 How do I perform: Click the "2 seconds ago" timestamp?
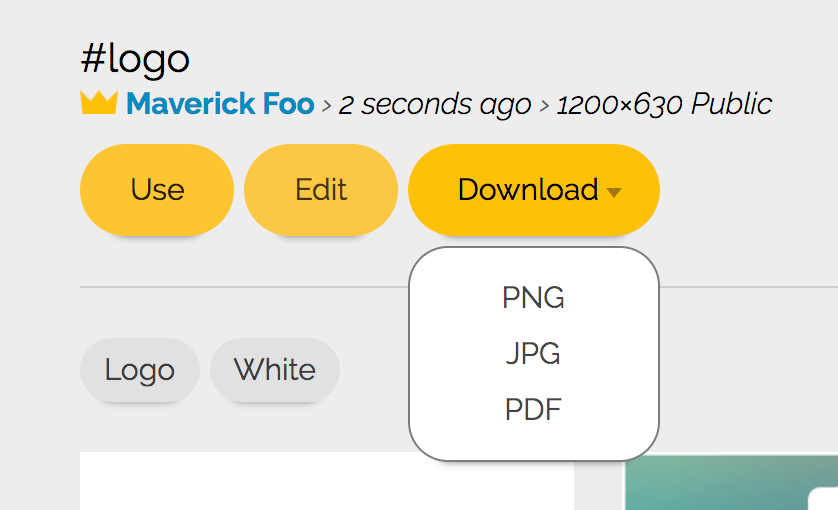pos(435,104)
